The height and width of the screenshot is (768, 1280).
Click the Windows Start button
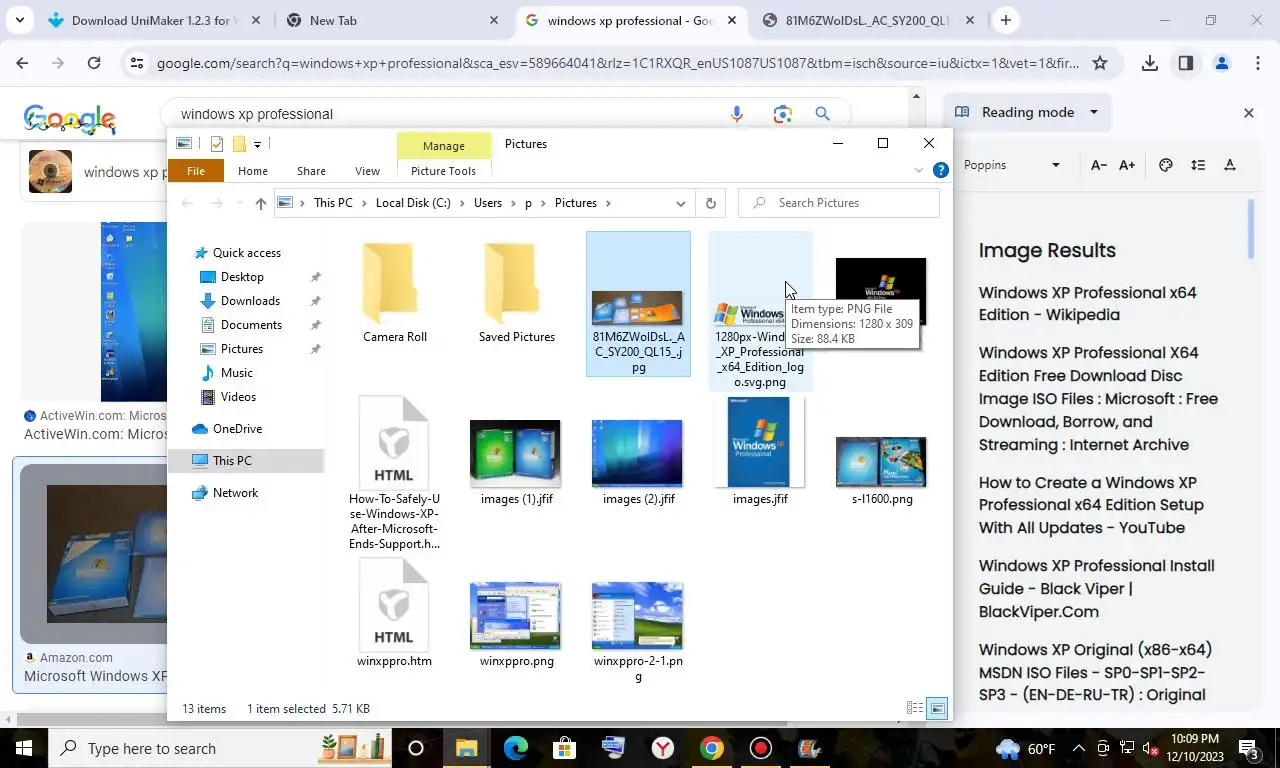[24, 748]
